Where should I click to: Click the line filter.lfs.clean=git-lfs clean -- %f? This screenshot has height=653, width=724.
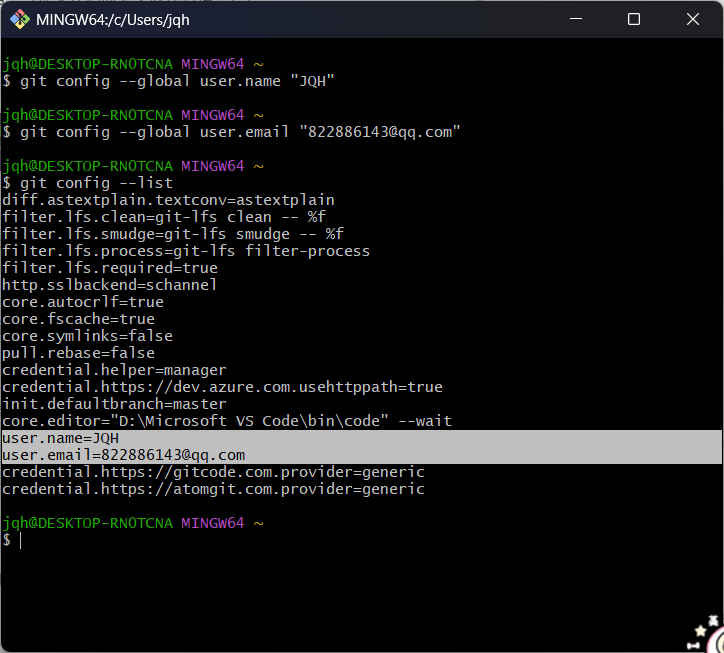click(164, 217)
